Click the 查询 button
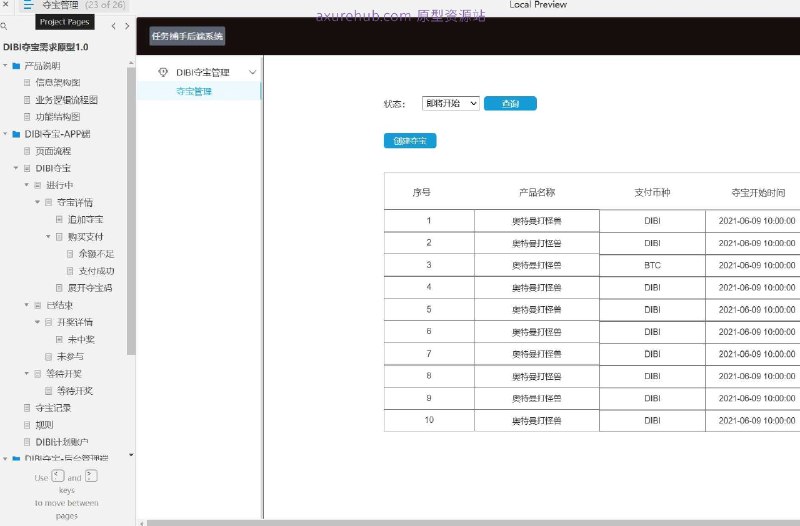Image resolution: width=800 pixels, height=526 pixels. pyautogui.click(x=510, y=104)
